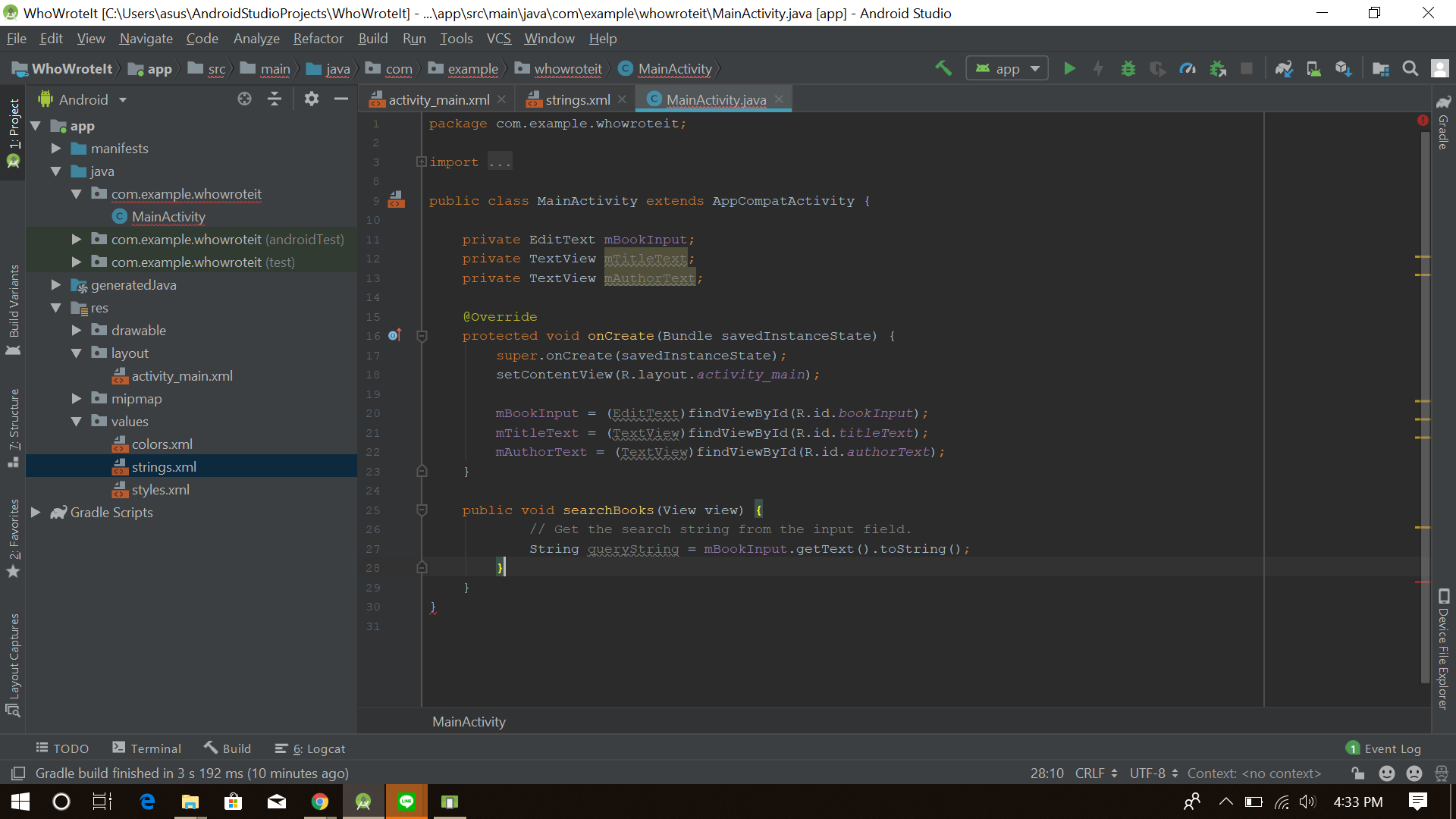The image size is (1456, 819).
Task: Open the Profiler using the gauge icon
Action: (x=1188, y=68)
